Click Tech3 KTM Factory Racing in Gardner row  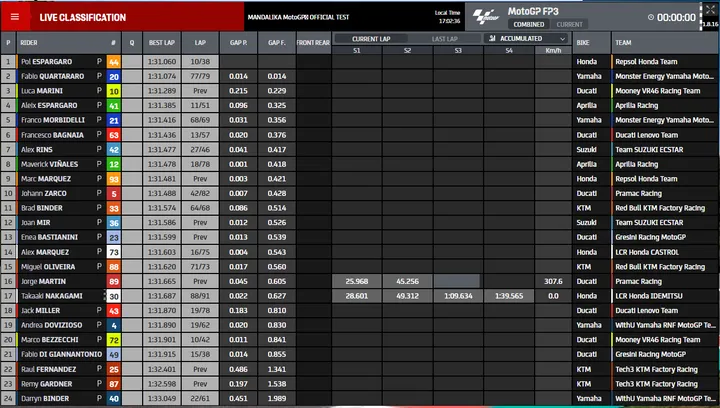tap(656, 384)
